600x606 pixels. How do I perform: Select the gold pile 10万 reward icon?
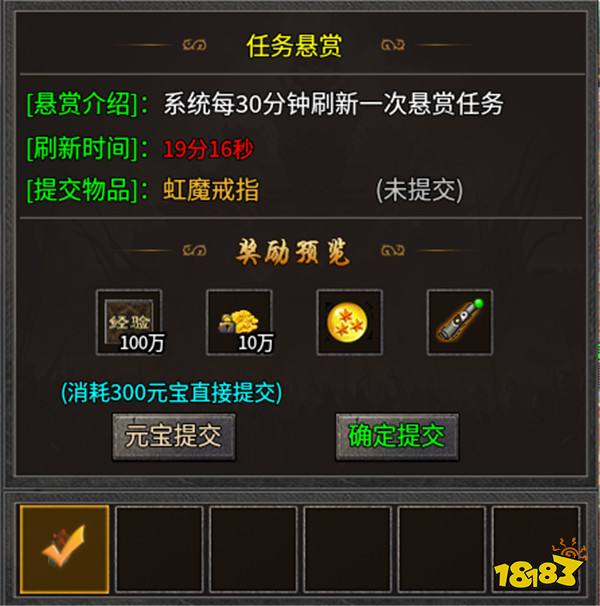tap(239, 322)
